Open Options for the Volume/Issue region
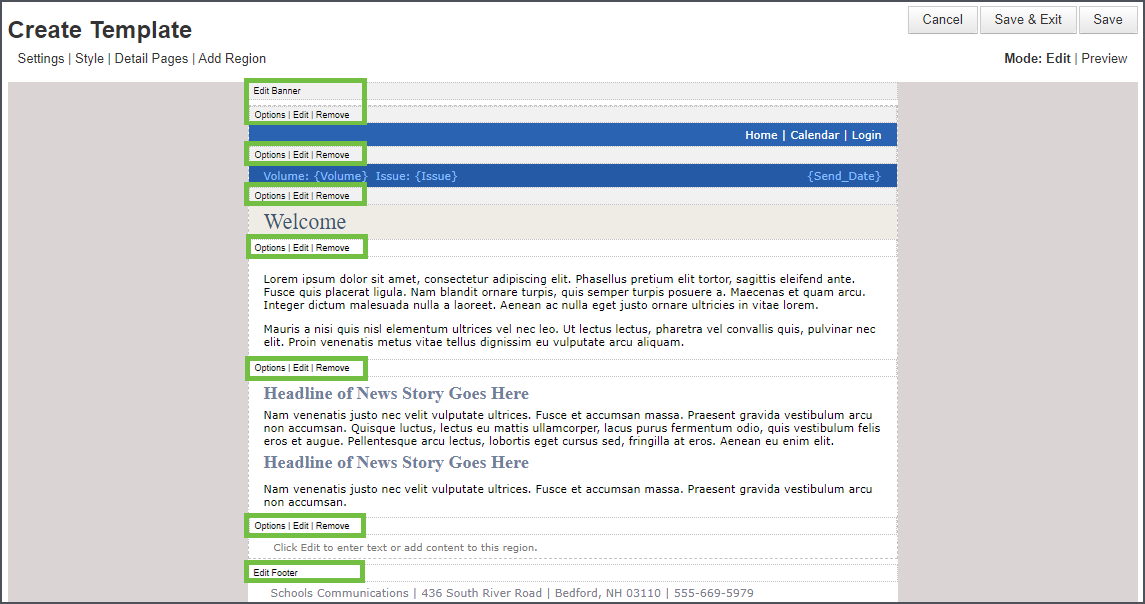1145x604 pixels. [269, 155]
